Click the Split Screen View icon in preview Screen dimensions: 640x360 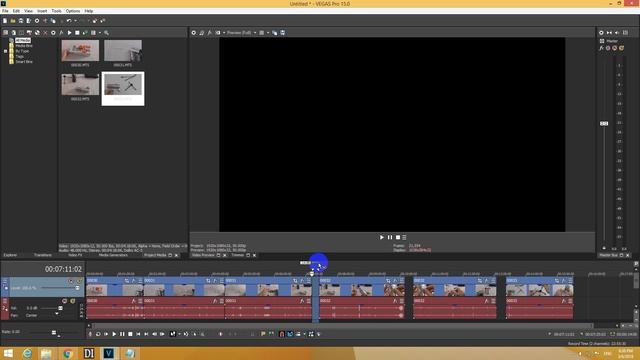[x=218, y=33]
